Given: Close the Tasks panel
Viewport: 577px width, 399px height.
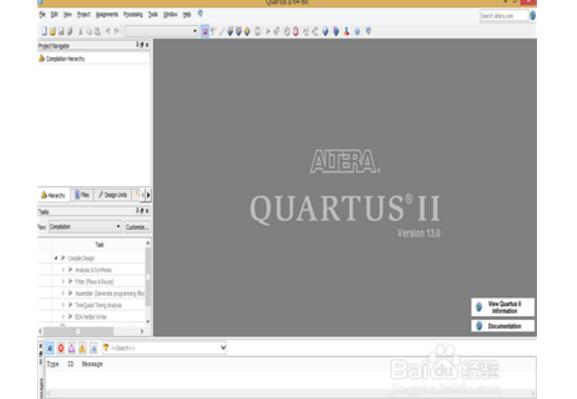Looking at the screenshot, I should pyautogui.click(x=147, y=211).
